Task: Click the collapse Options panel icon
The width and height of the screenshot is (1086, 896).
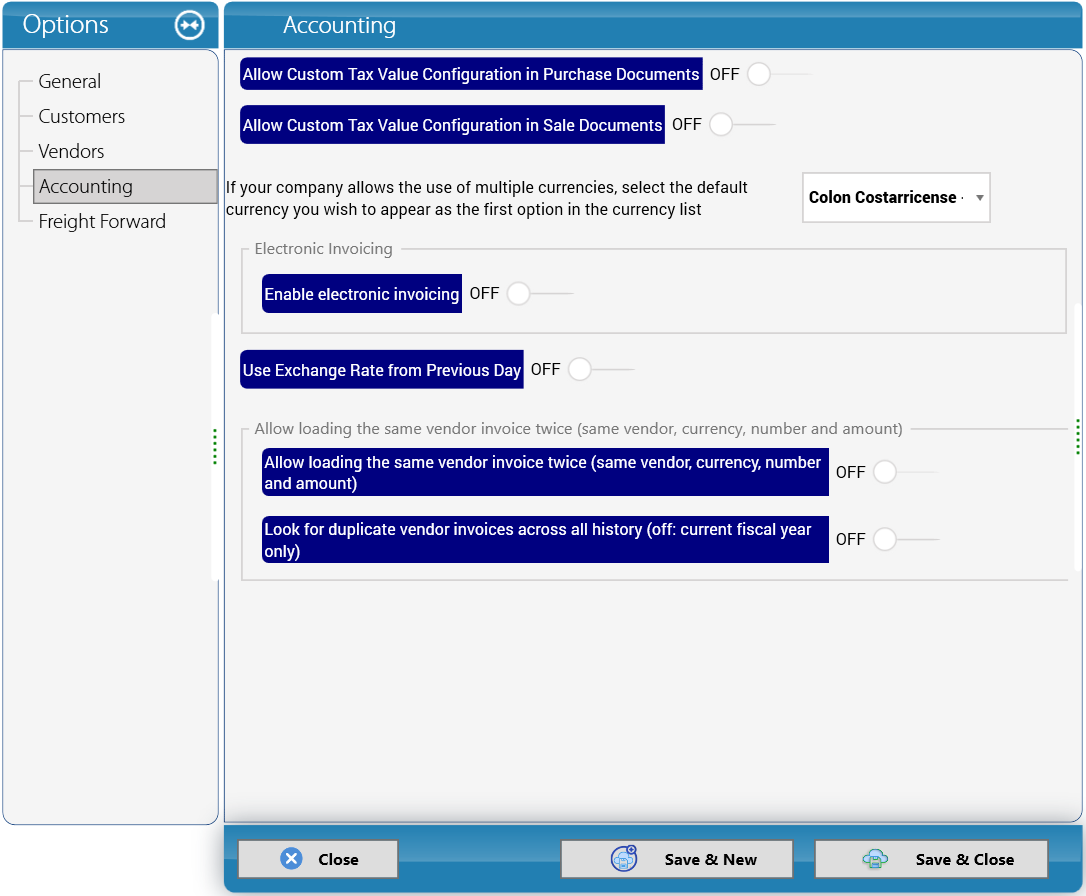Action: tap(189, 26)
